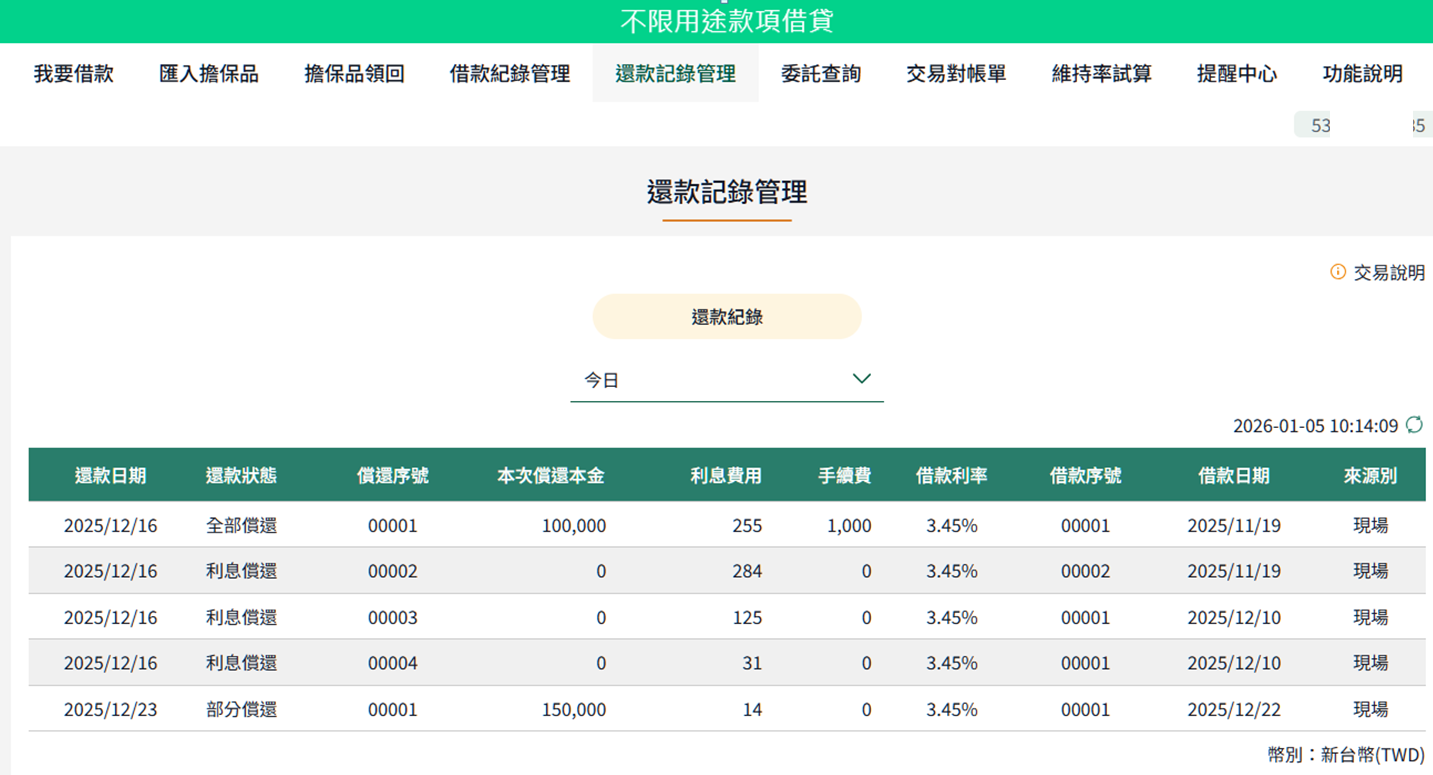Select the 借款紀錄管理 tab
This screenshot has height=775, width=1433.
coord(510,73)
